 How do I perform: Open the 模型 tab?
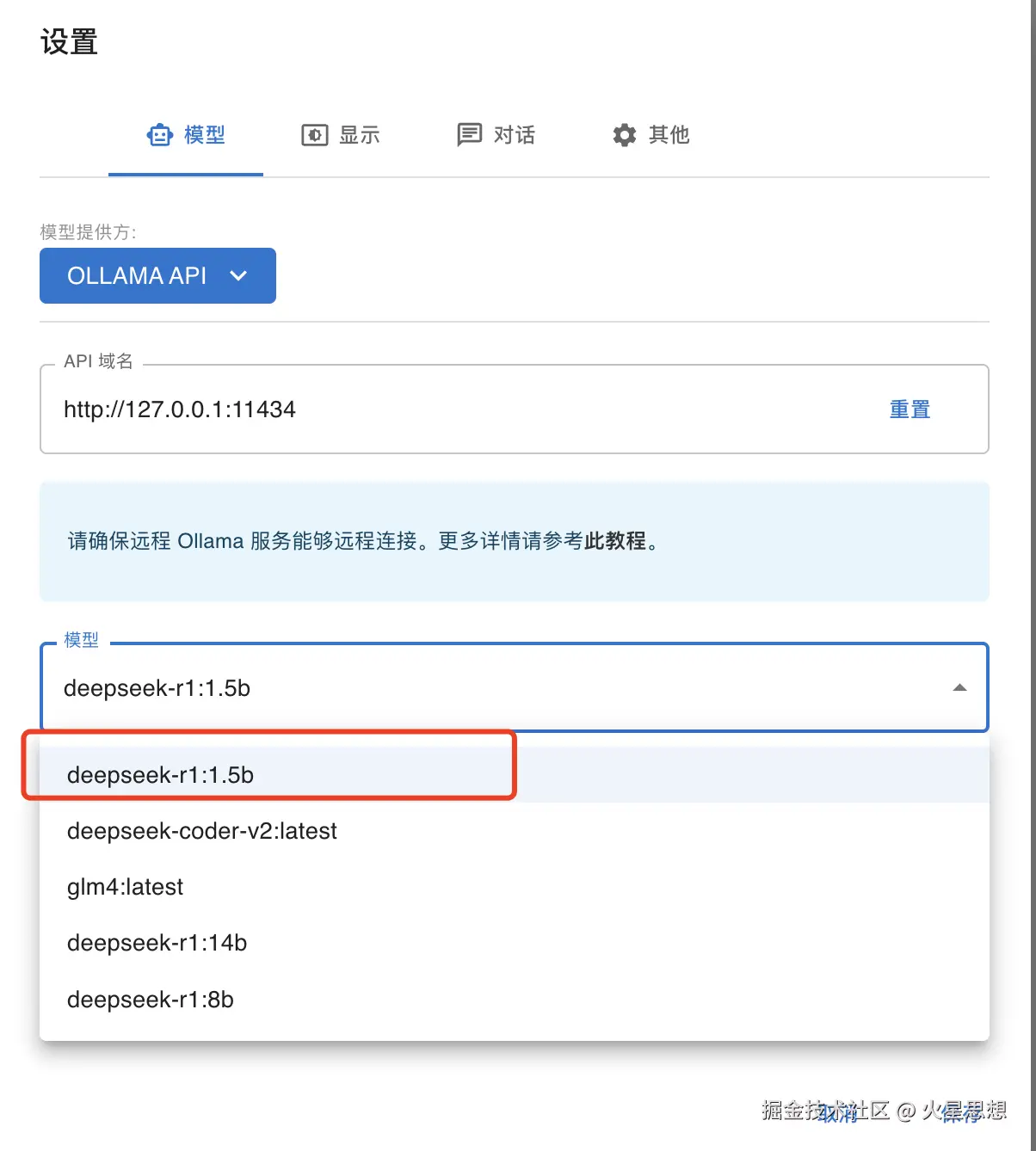186,135
